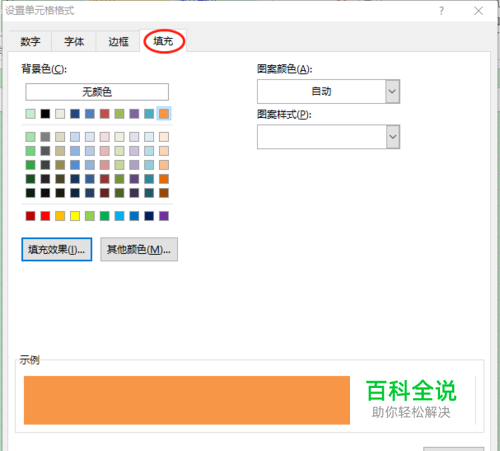
Task: Switch to the 字体 tab
Action: (x=74, y=41)
